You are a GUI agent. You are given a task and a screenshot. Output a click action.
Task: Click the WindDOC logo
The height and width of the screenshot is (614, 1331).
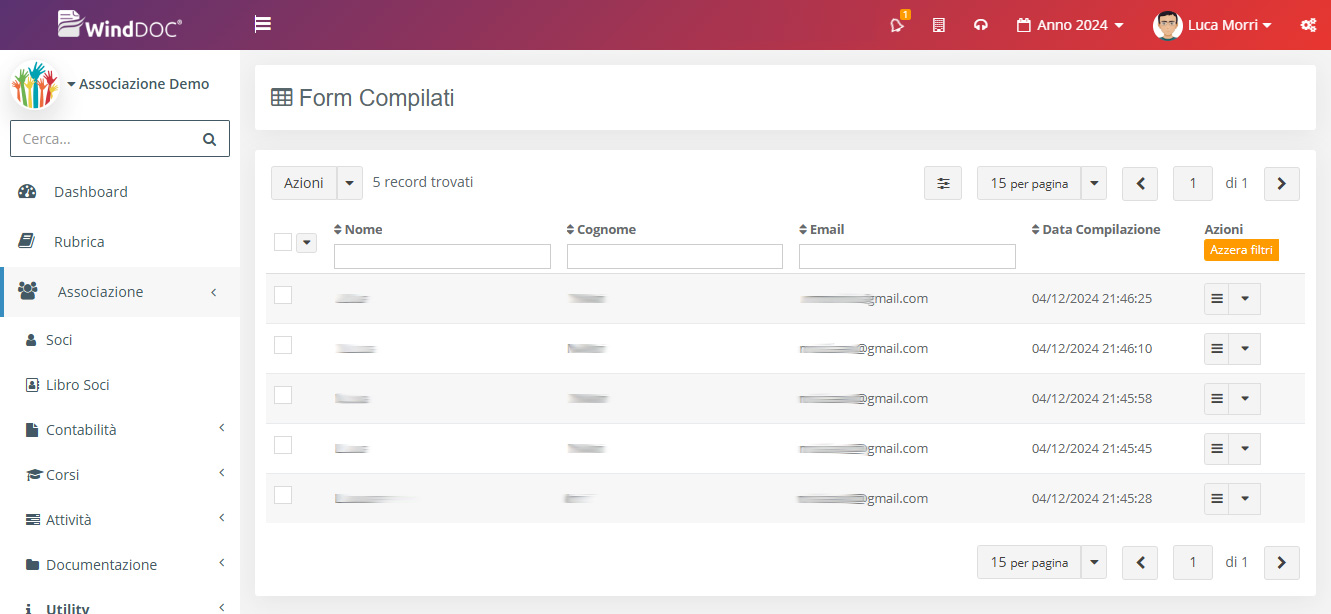pos(120,24)
